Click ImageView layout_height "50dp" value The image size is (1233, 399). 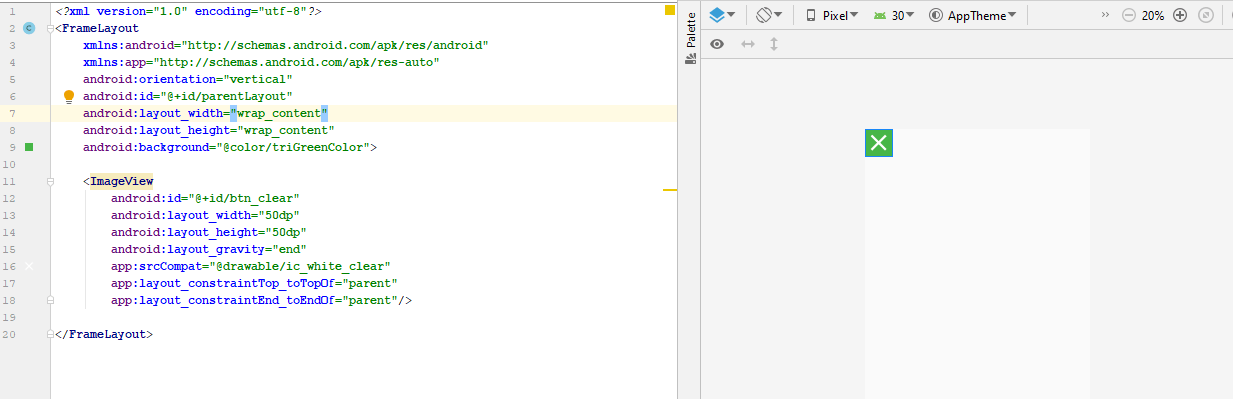[285, 232]
